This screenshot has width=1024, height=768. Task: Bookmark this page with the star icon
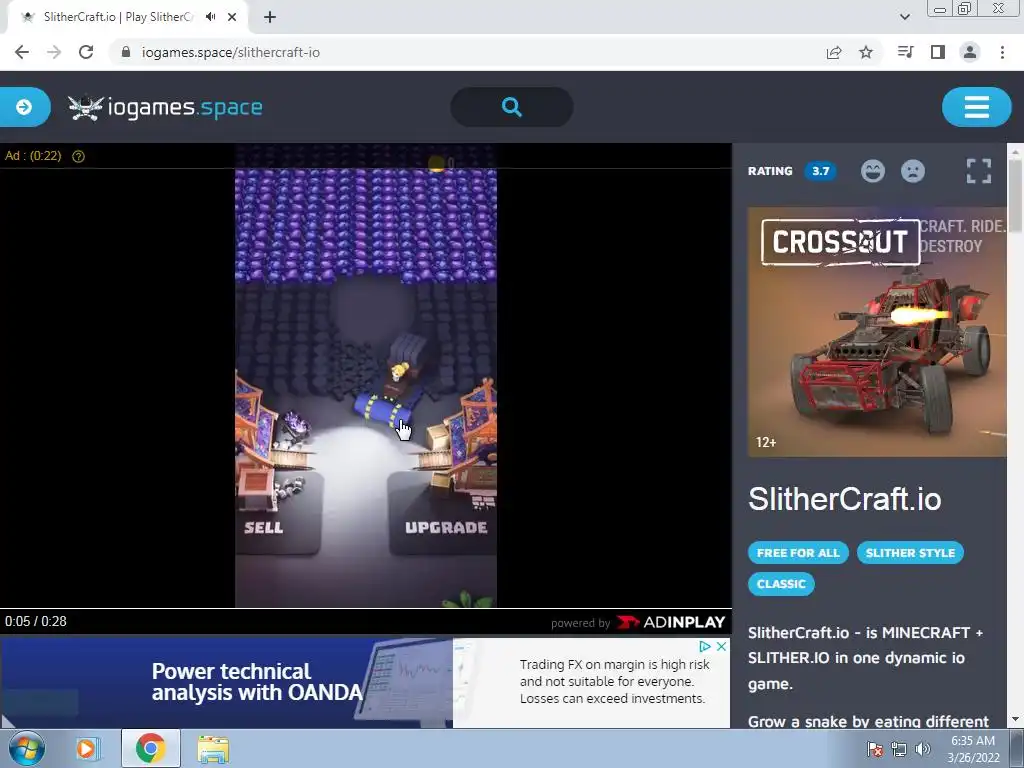tap(866, 52)
